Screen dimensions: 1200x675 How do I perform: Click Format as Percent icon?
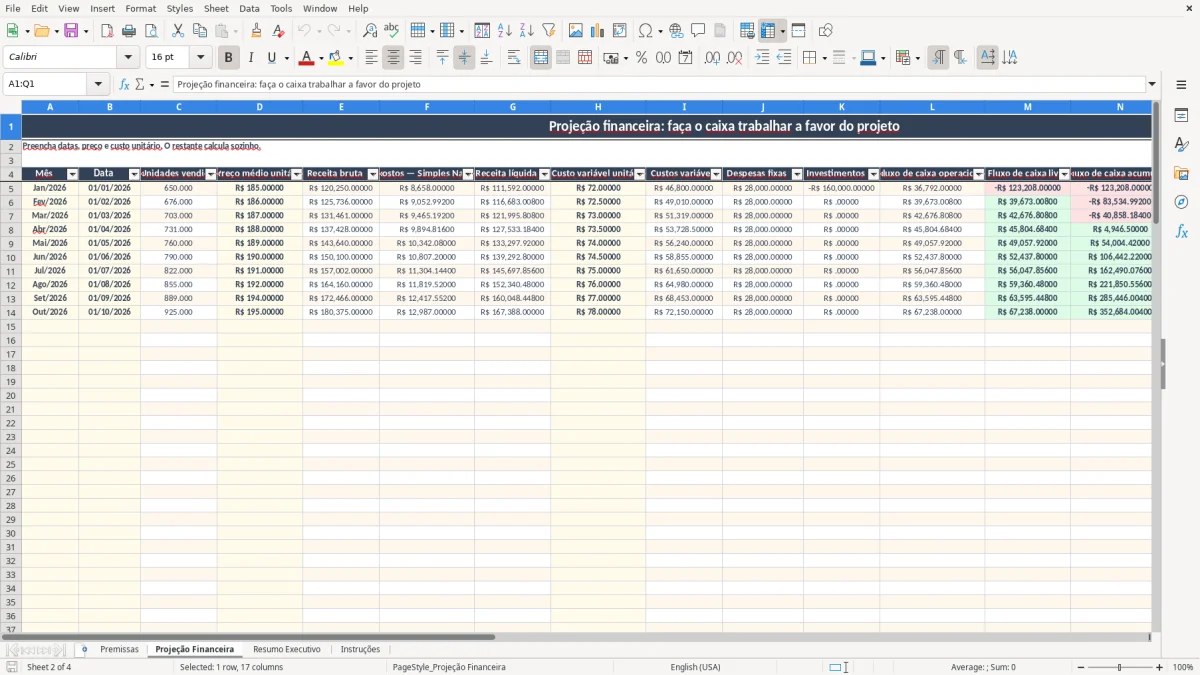641,58
